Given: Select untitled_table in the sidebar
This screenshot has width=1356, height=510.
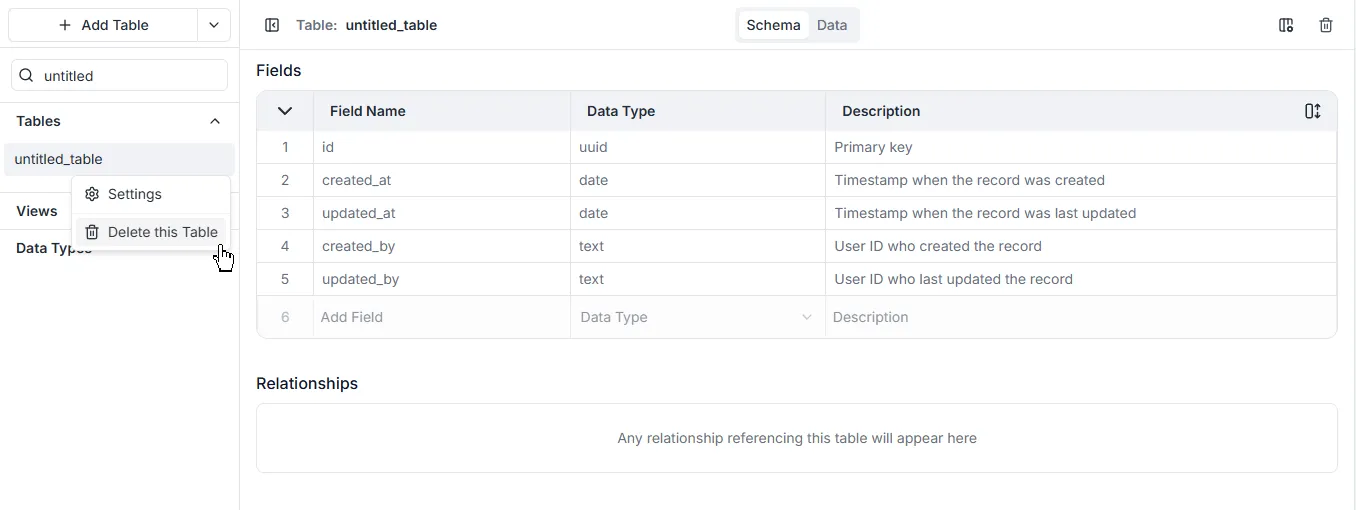Looking at the screenshot, I should pos(59,159).
